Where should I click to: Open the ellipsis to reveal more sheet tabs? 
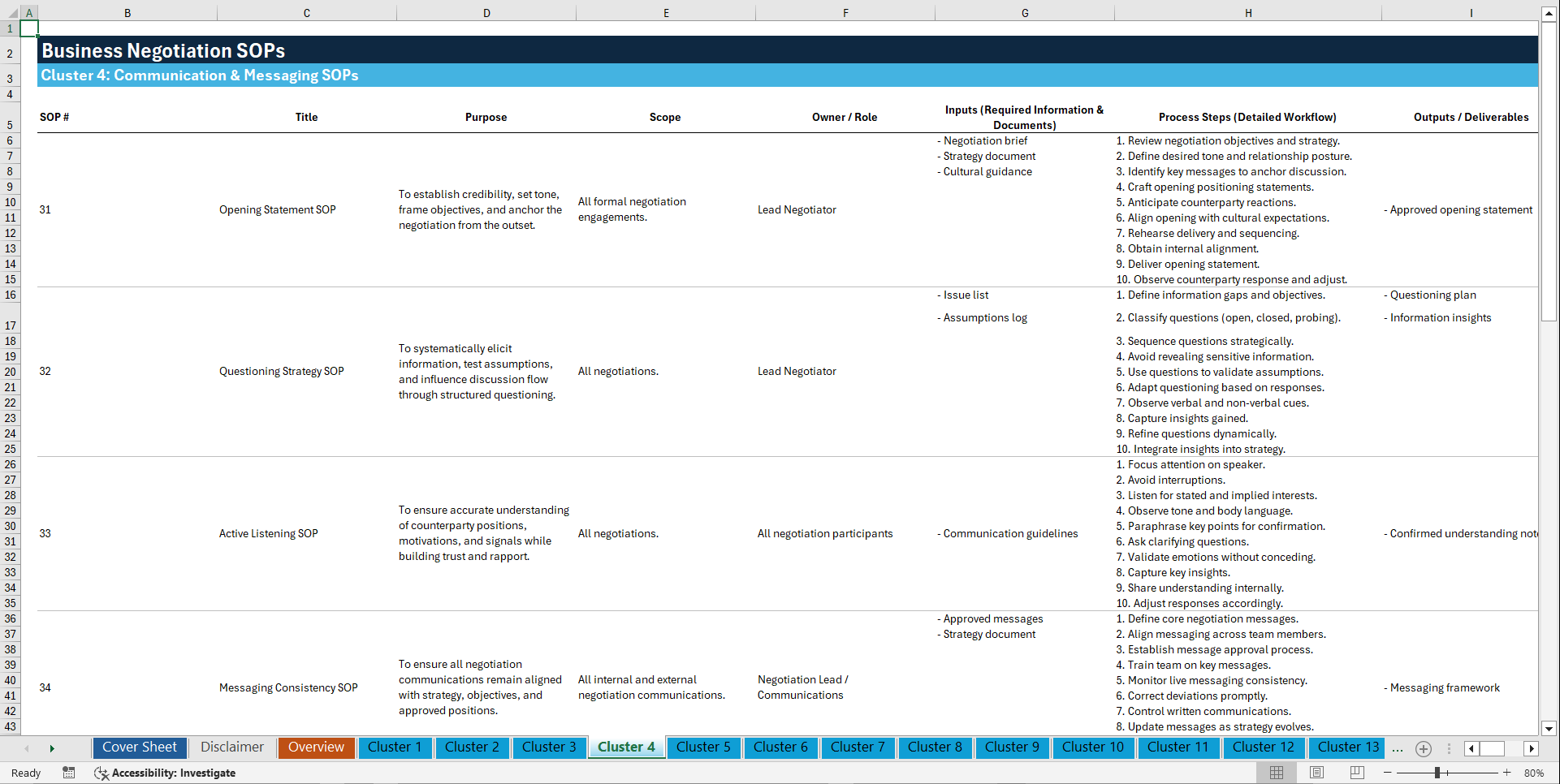(x=1398, y=750)
